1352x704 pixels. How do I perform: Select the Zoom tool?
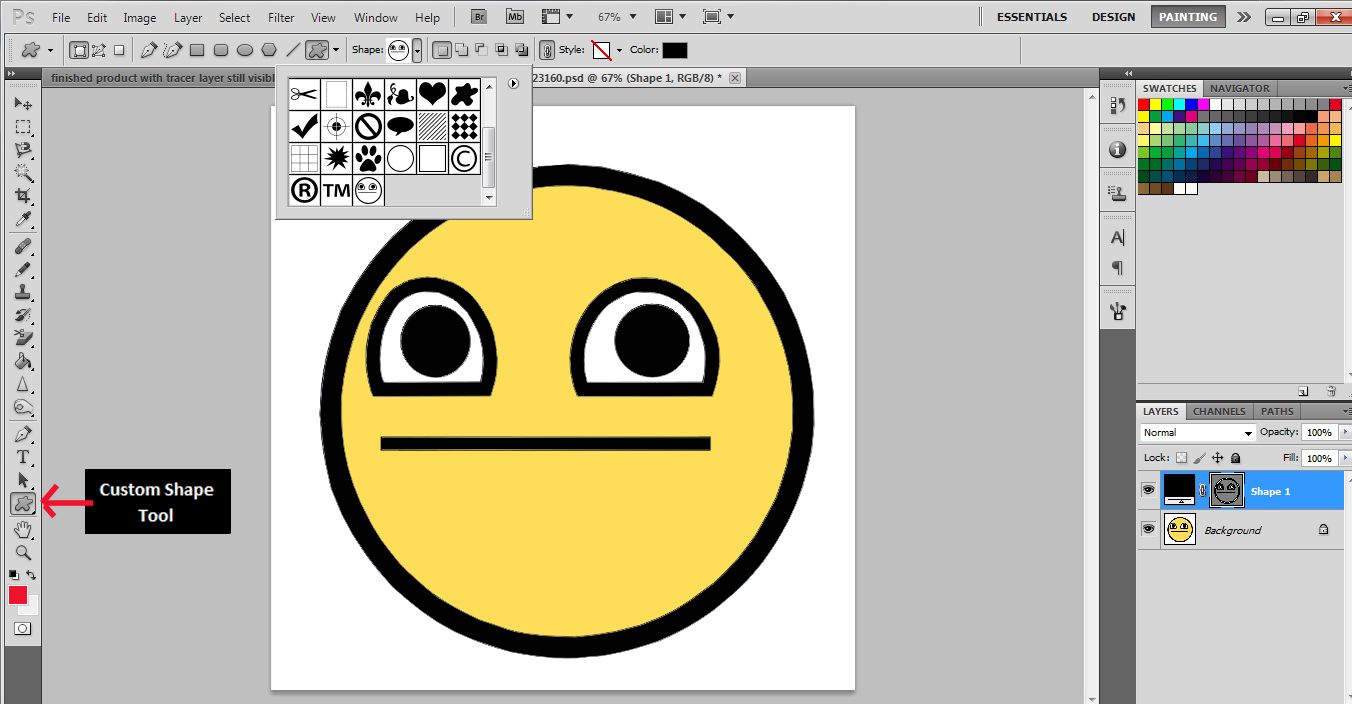(22, 551)
